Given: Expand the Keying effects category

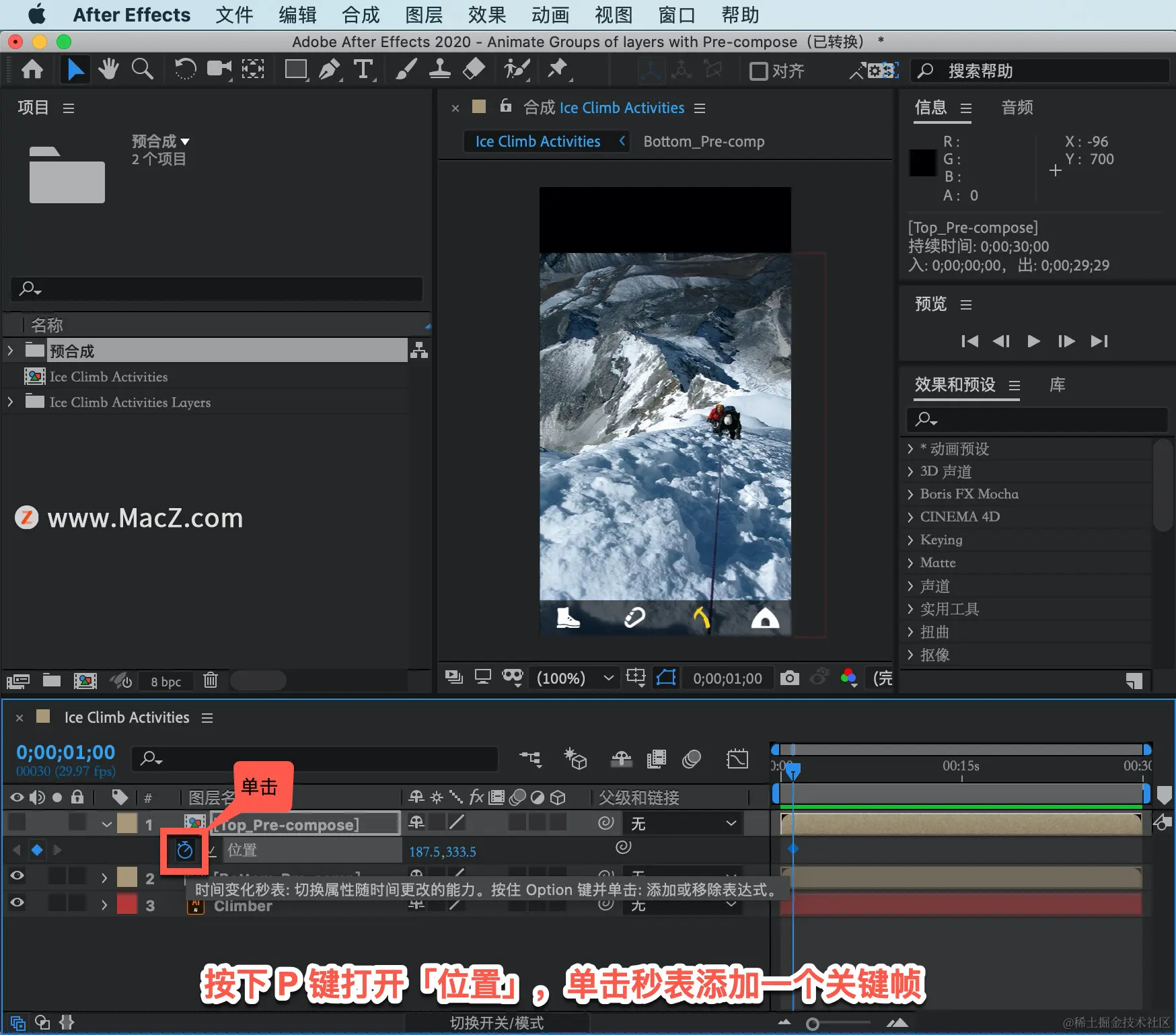Looking at the screenshot, I should click(x=910, y=540).
